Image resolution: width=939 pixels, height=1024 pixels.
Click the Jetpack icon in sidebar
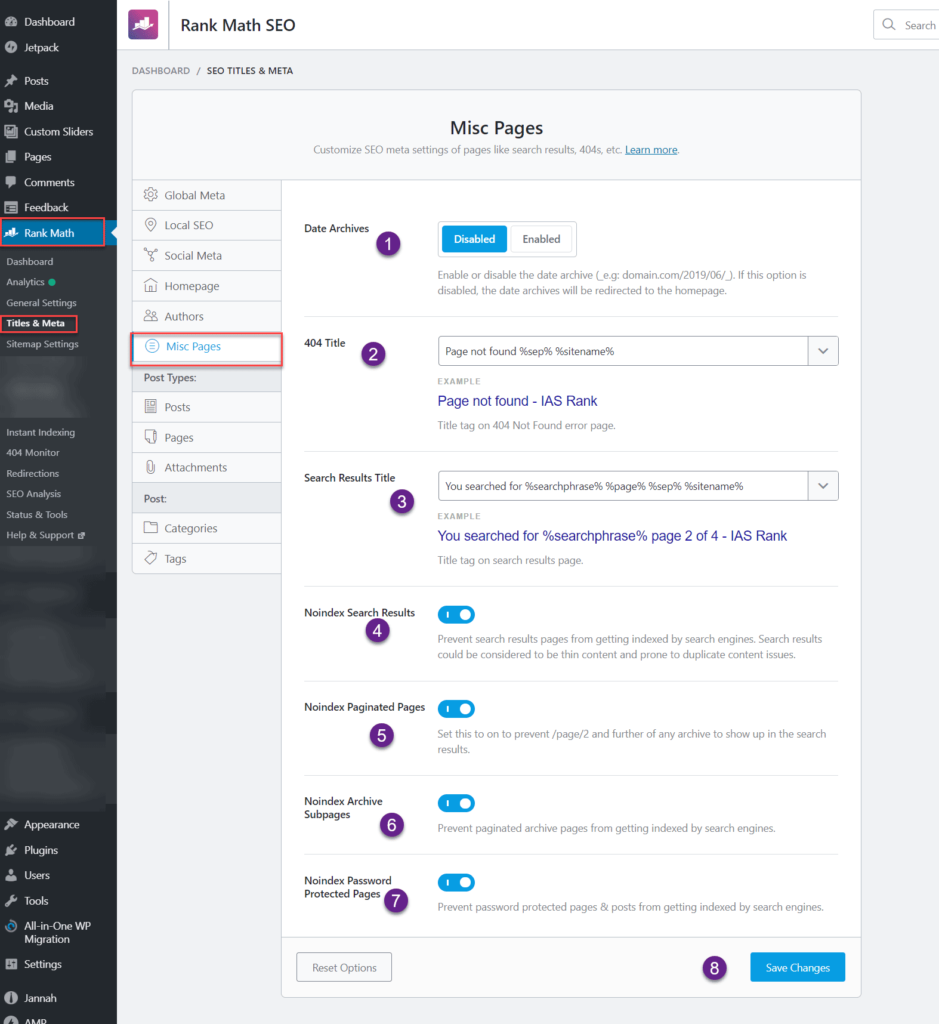pos(11,48)
